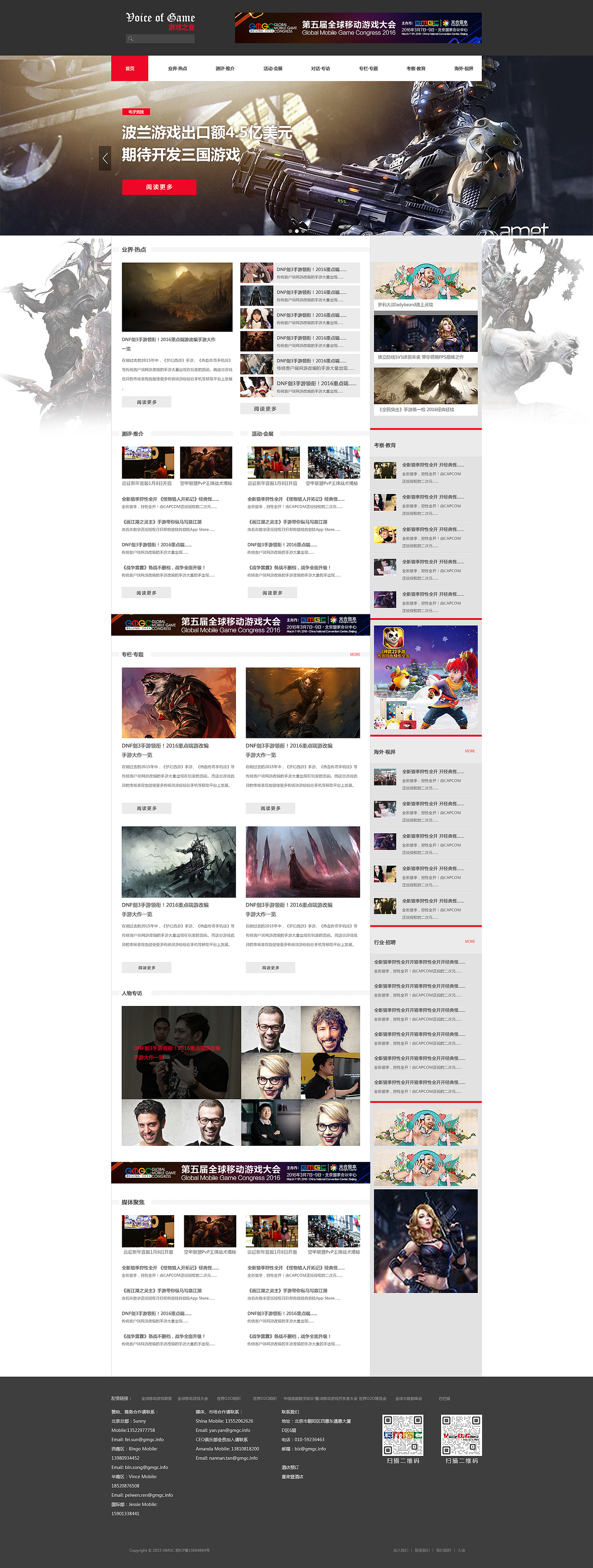Viewport: 593px width, 1568px height.
Task: Show previous hero slide with left arrow
Action: pyautogui.click(x=105, y=158)
